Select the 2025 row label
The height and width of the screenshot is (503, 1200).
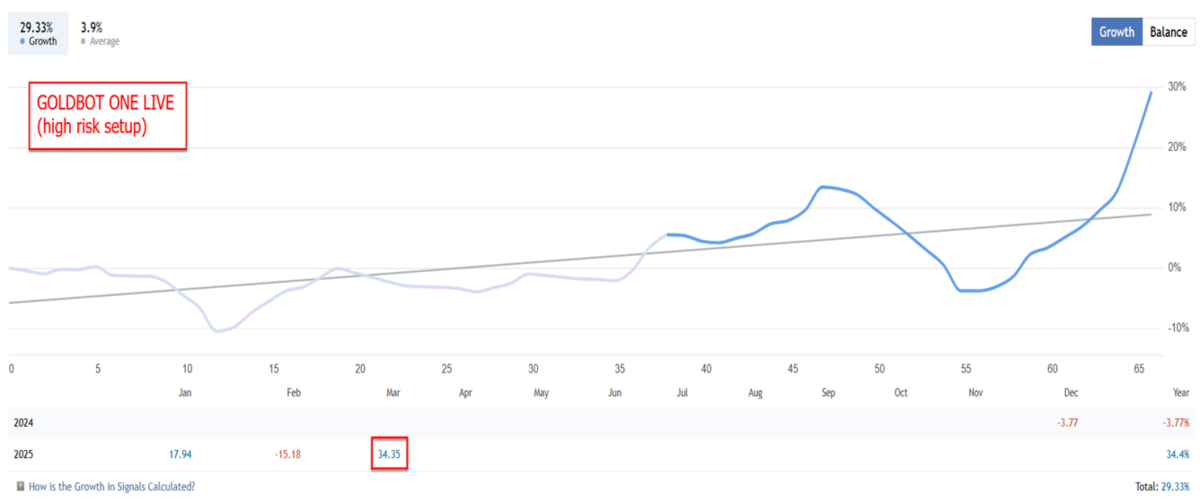click(x=20, y=454)
